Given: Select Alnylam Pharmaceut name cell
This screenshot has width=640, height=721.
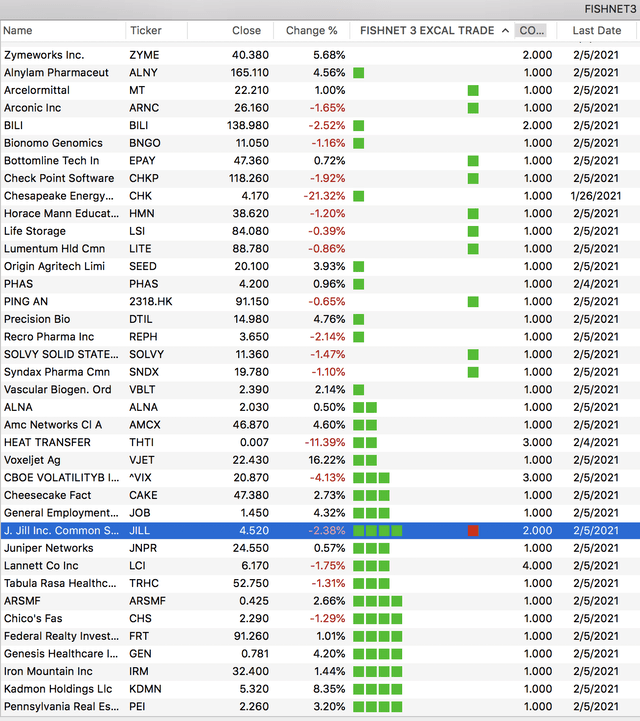Looking at the screenshot, I should [x=56, y=73].
